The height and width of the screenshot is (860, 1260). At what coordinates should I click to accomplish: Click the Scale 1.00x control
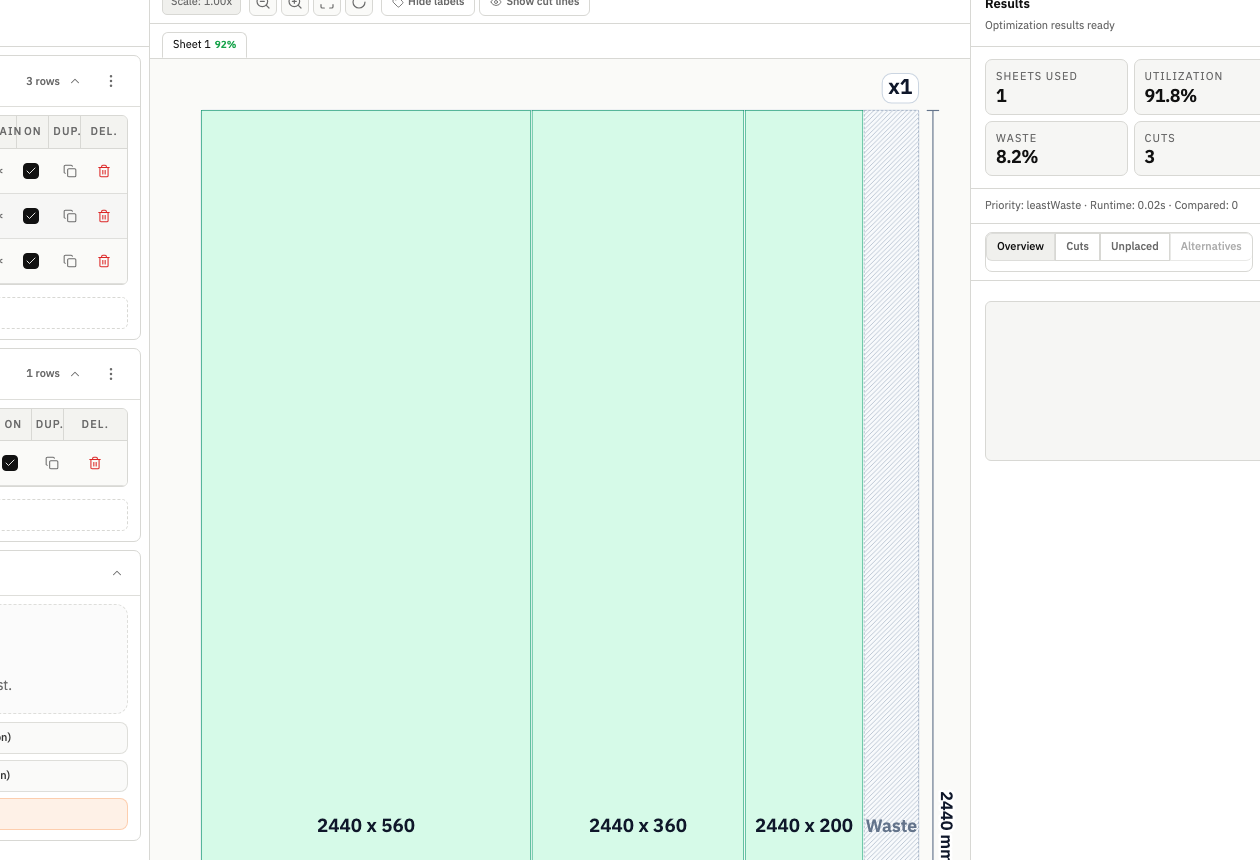click(200, 5)
